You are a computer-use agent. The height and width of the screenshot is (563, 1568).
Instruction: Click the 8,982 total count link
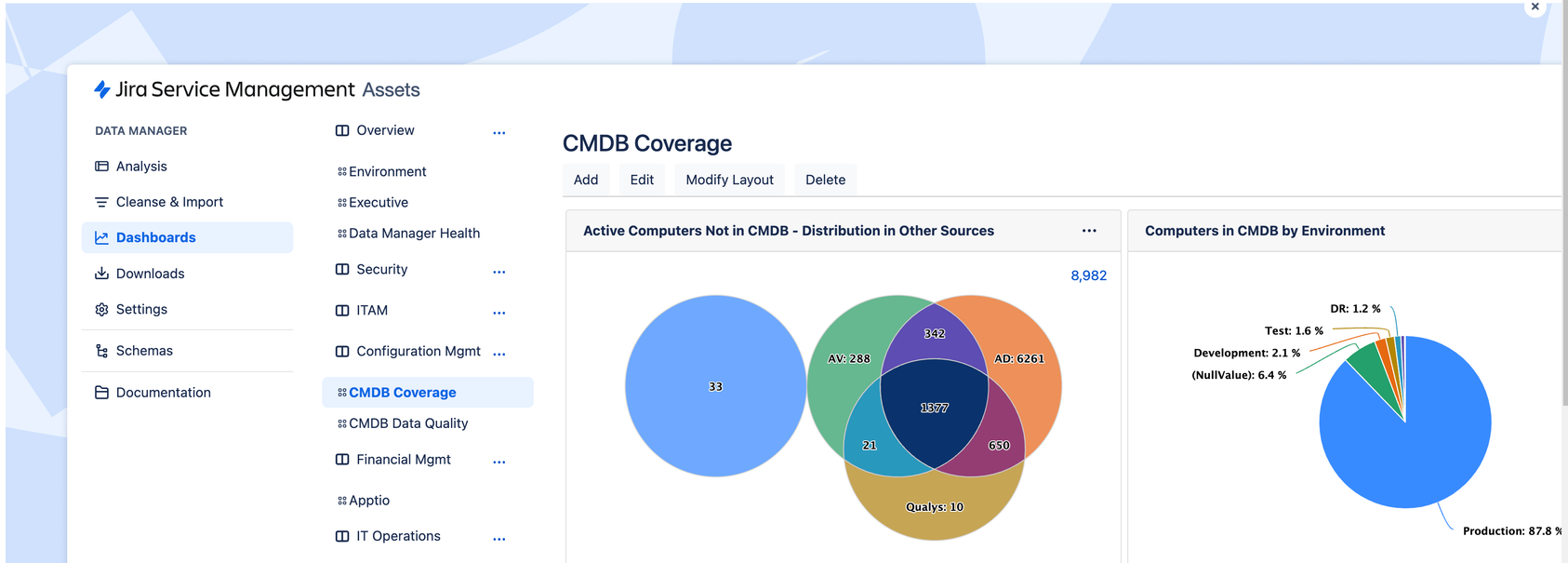(x=1088, y=275)
